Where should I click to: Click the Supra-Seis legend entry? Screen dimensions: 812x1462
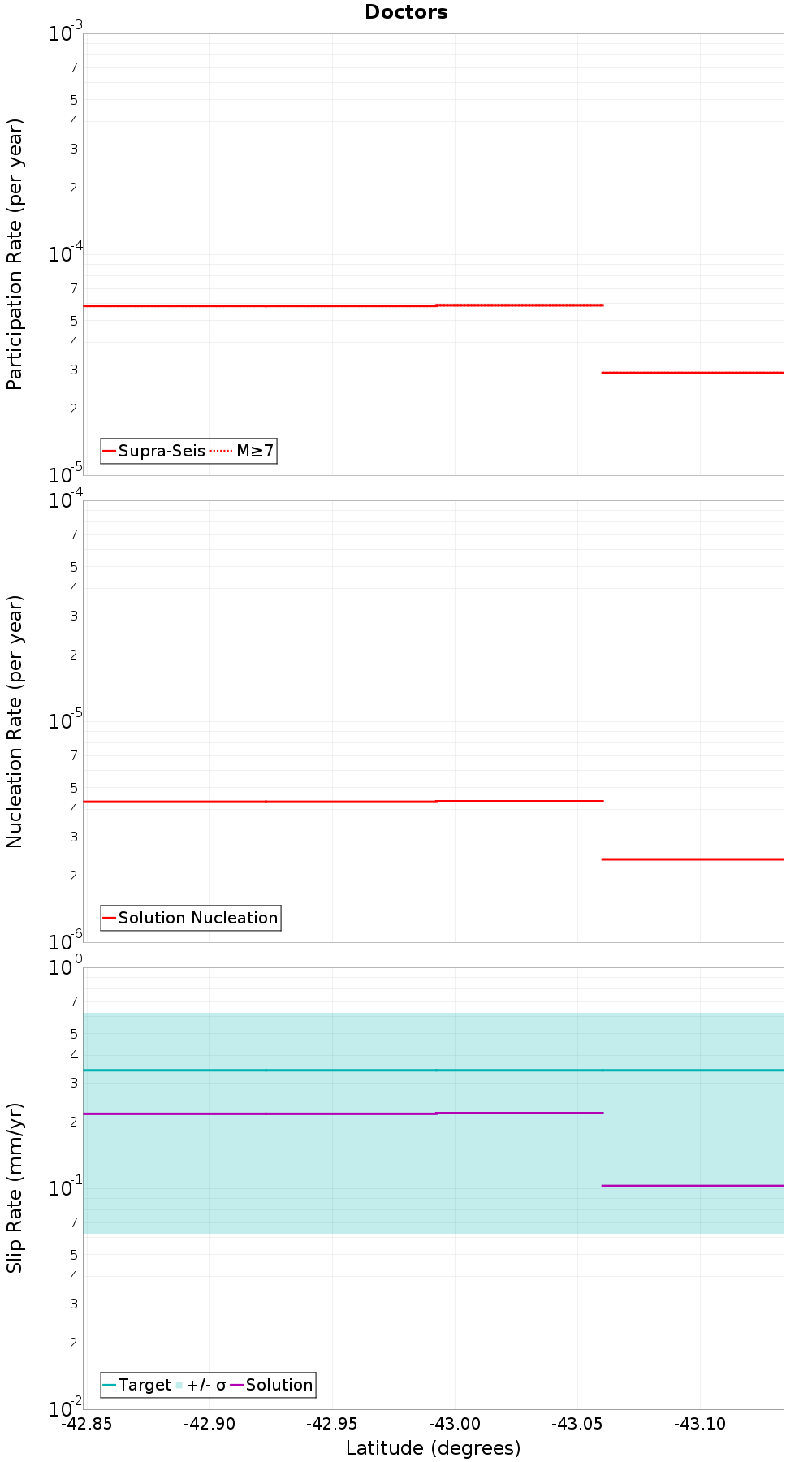click(x=153, y=451)
